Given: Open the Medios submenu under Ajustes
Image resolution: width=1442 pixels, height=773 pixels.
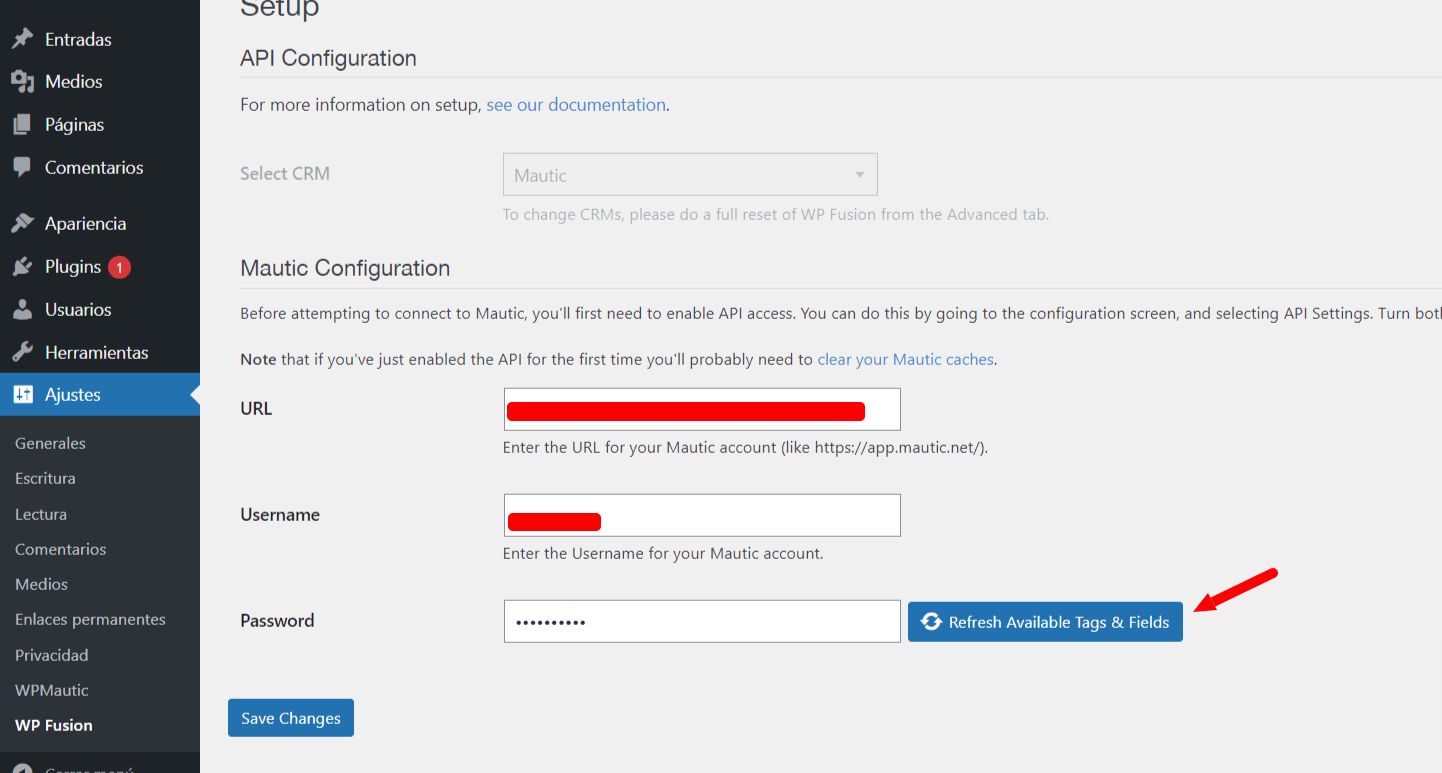Looking at the screenshot, I should click(41, 584).
